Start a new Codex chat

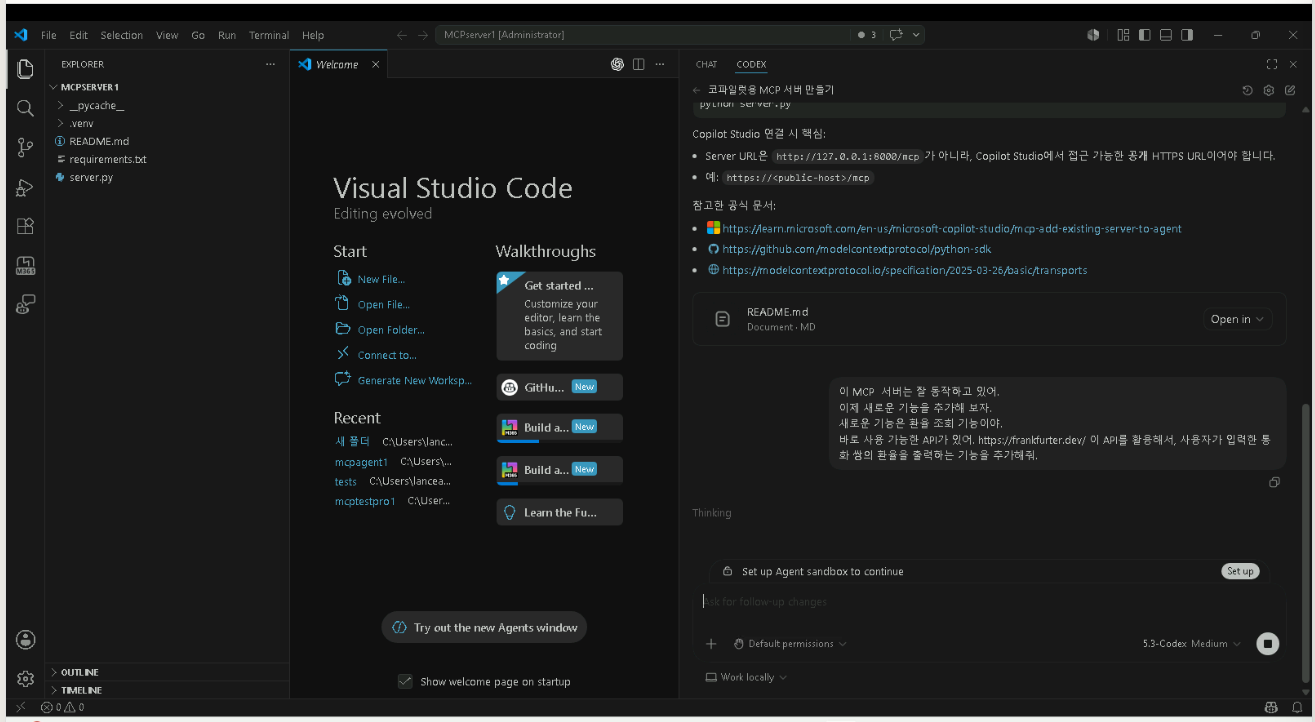coord(1290,90)
